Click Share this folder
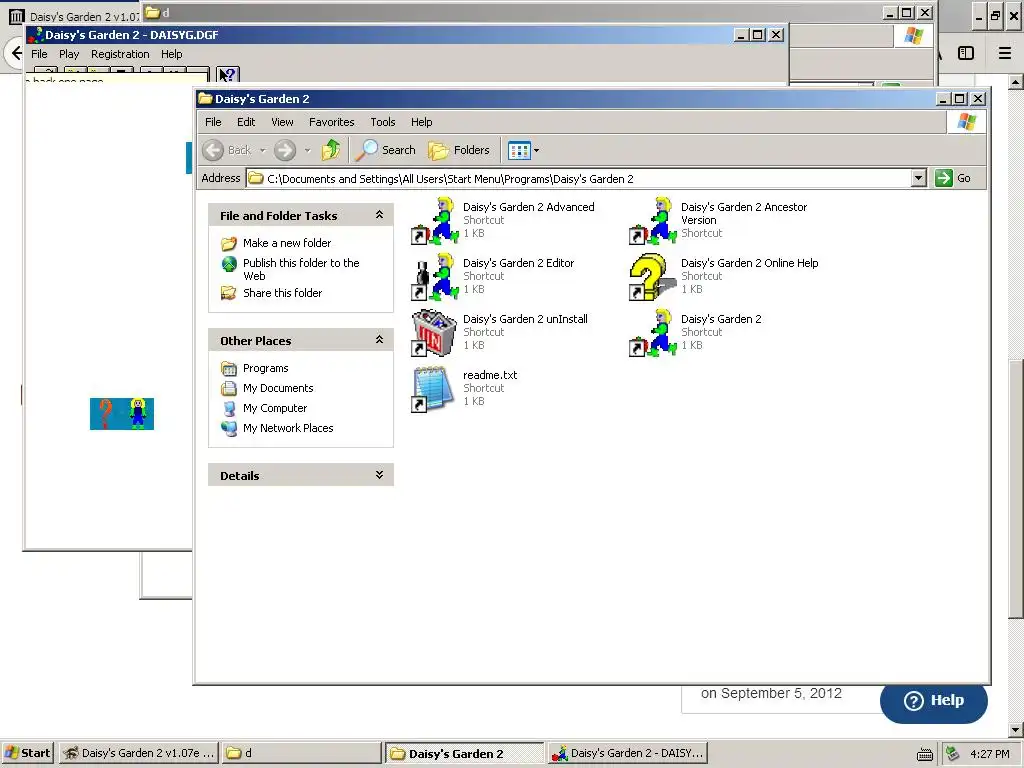 (x=282, y=293)
